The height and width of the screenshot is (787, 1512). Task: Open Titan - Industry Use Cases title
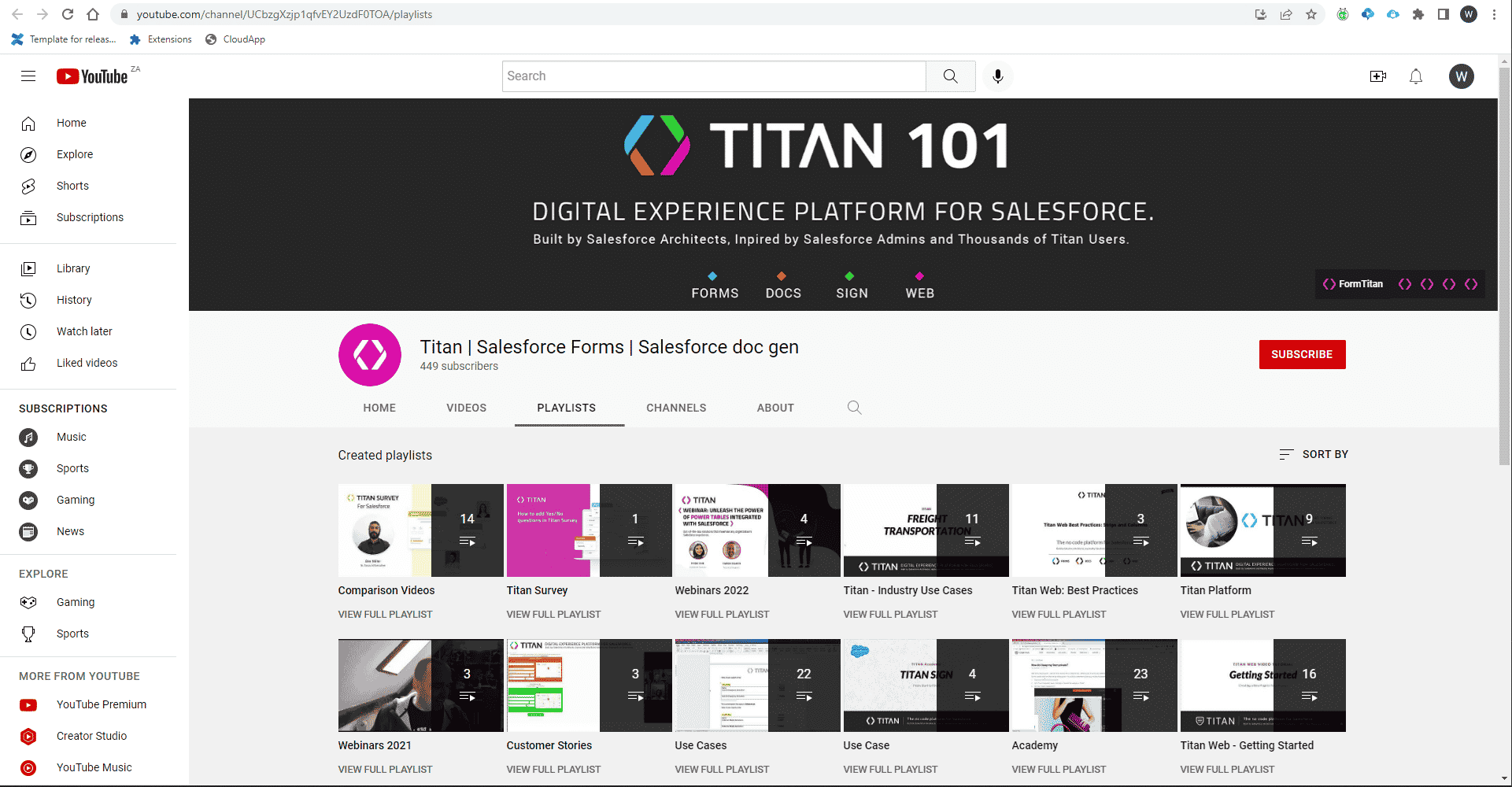908,590
